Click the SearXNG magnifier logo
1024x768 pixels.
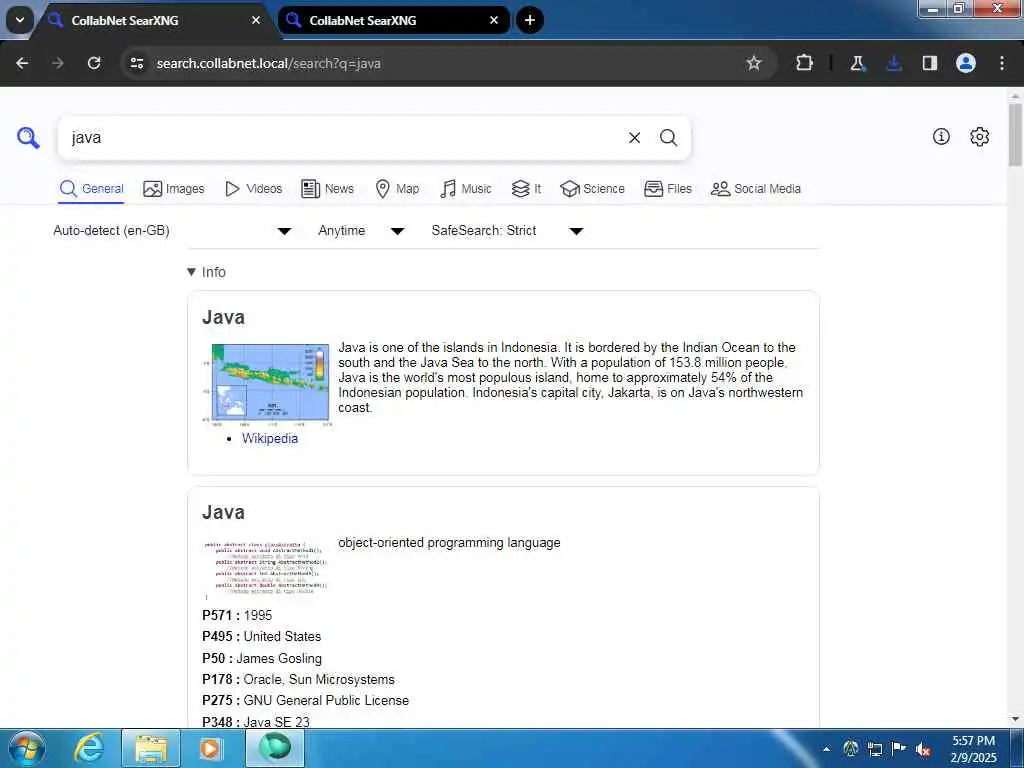(28, 138)
